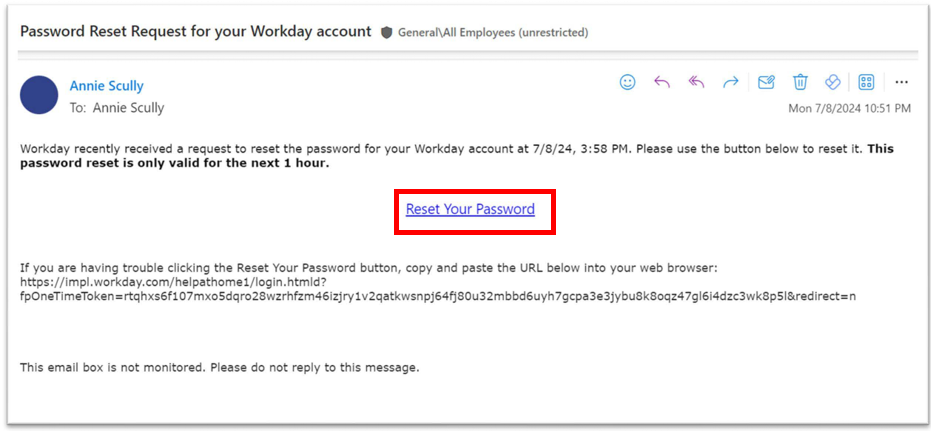Click the Reset Your Password link
This screenshot has height=431, width=931.
[470, 209]
